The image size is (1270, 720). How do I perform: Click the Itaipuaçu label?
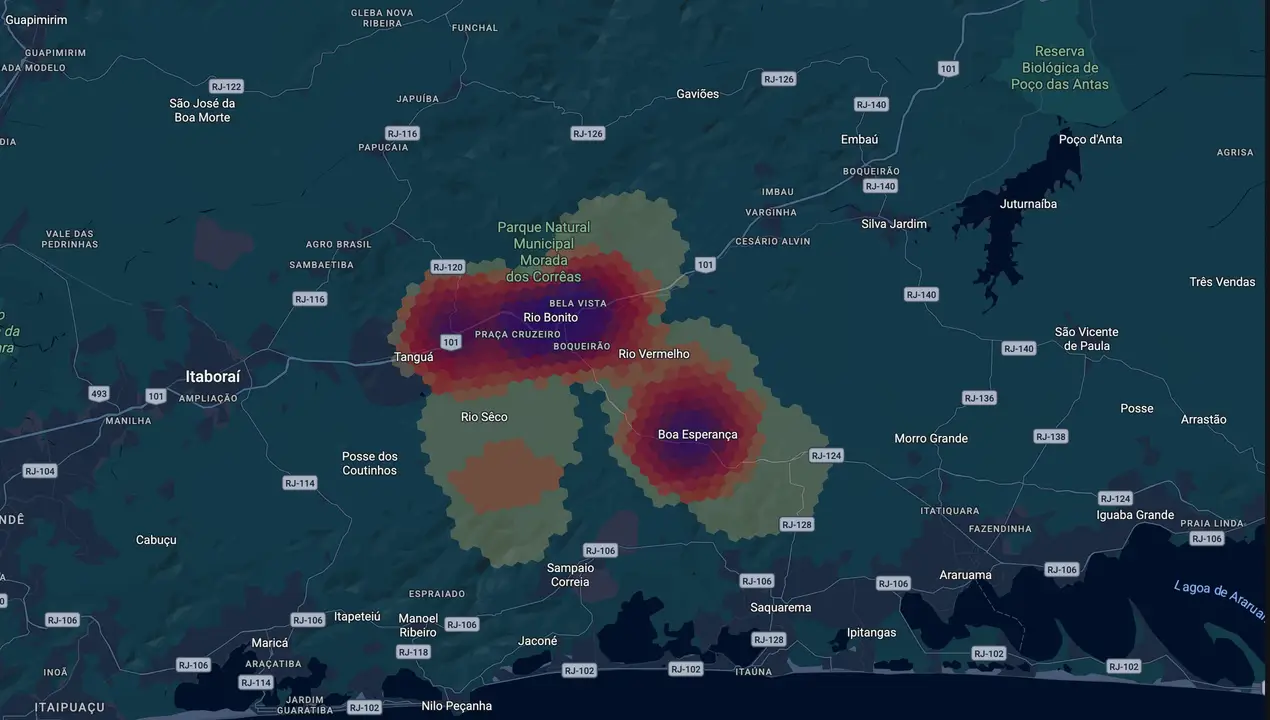click(70, 707)
